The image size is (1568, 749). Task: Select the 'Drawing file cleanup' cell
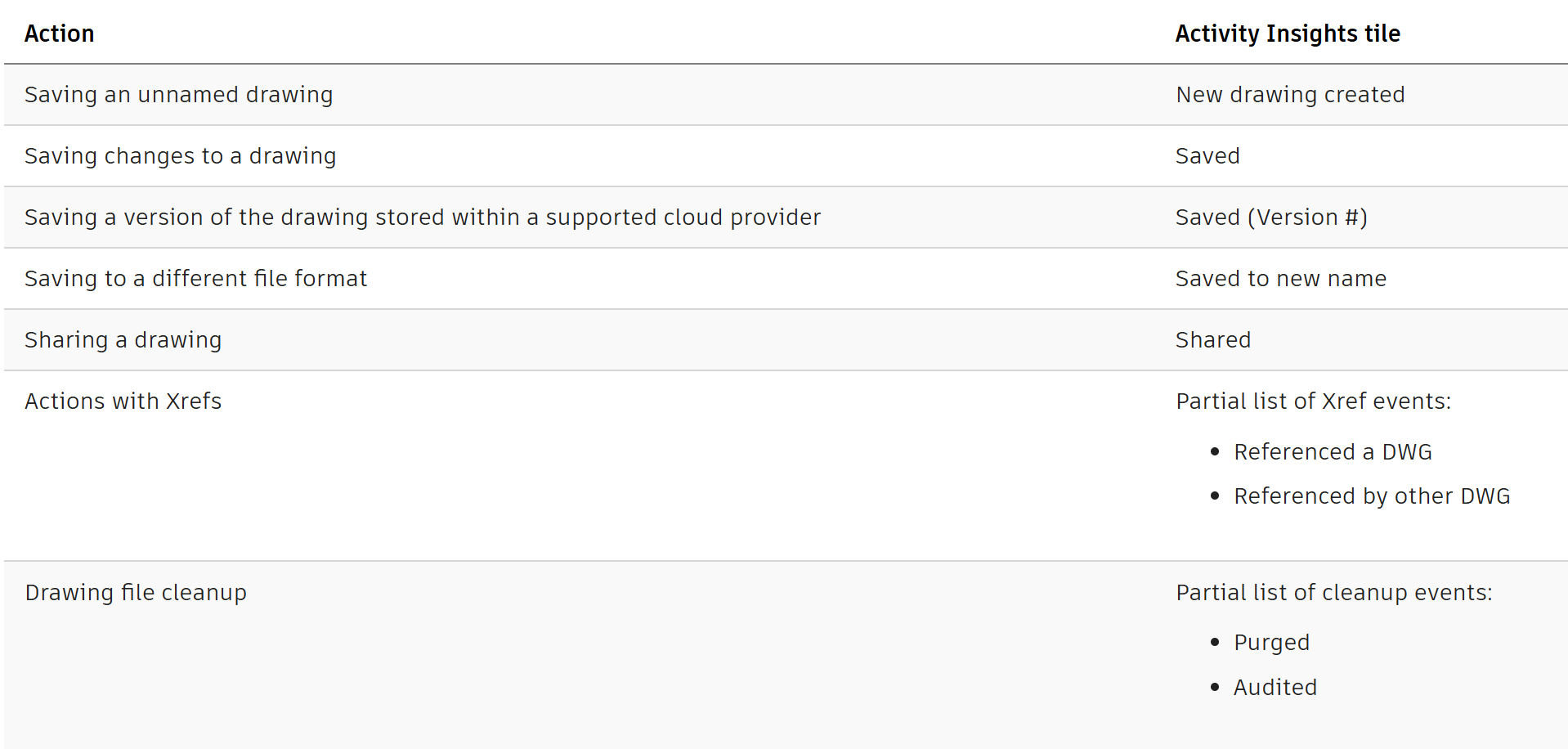pyautogui.click(x=136, y=593)
